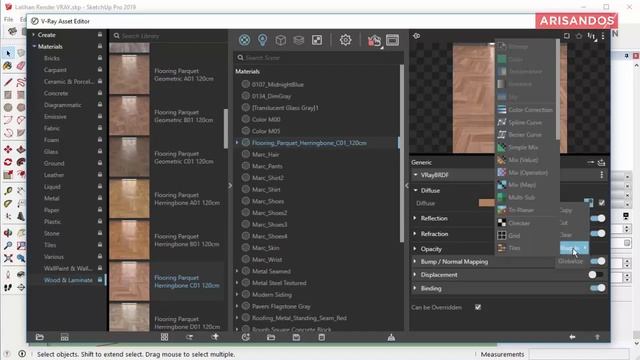Select the Marc_Hair material
Image resolution: width=640 pixels, height=360 pixels.
266,155
